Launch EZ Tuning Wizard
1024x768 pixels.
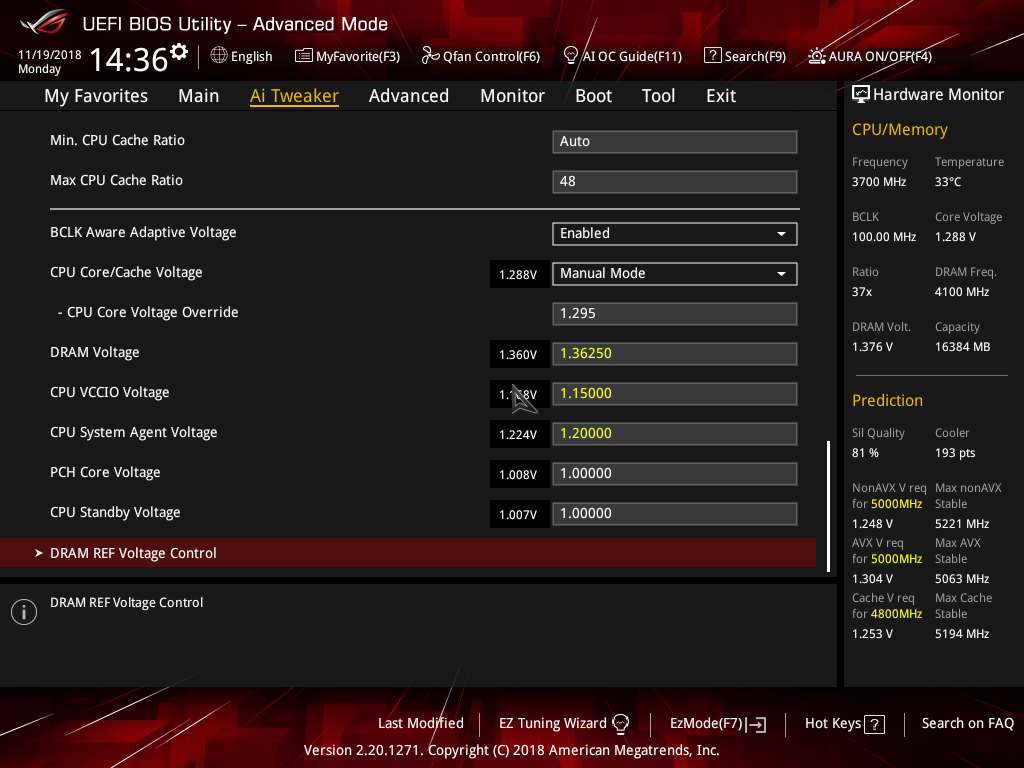click(x=552, y=723)
